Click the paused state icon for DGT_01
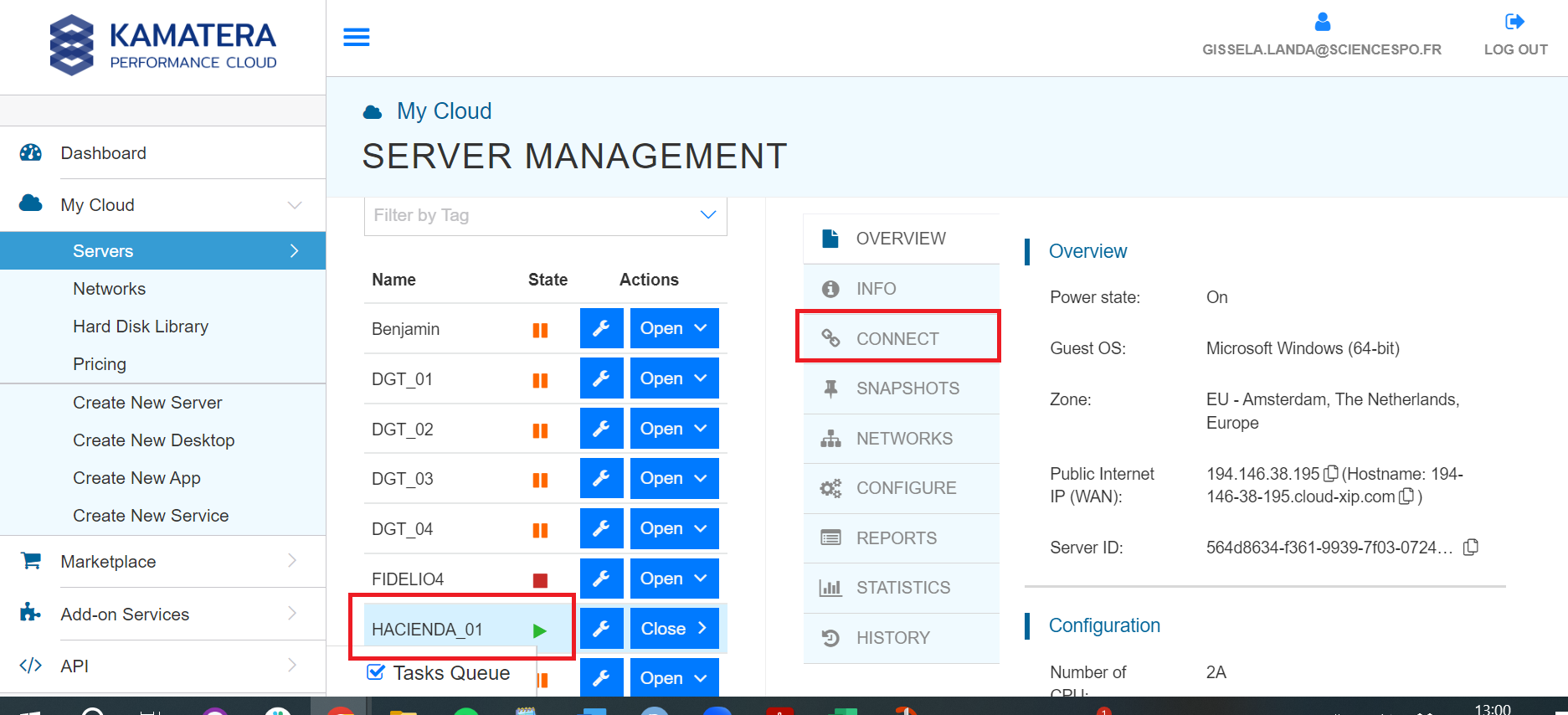Viewport: 1568px width, 715px height. pyautogui.click(x=540, y=380)
